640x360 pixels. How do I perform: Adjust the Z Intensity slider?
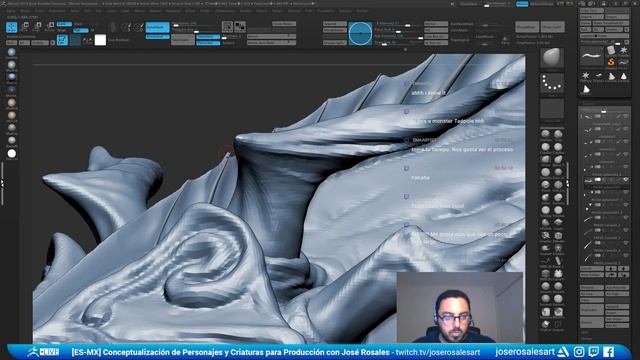[x=399, y=24]
